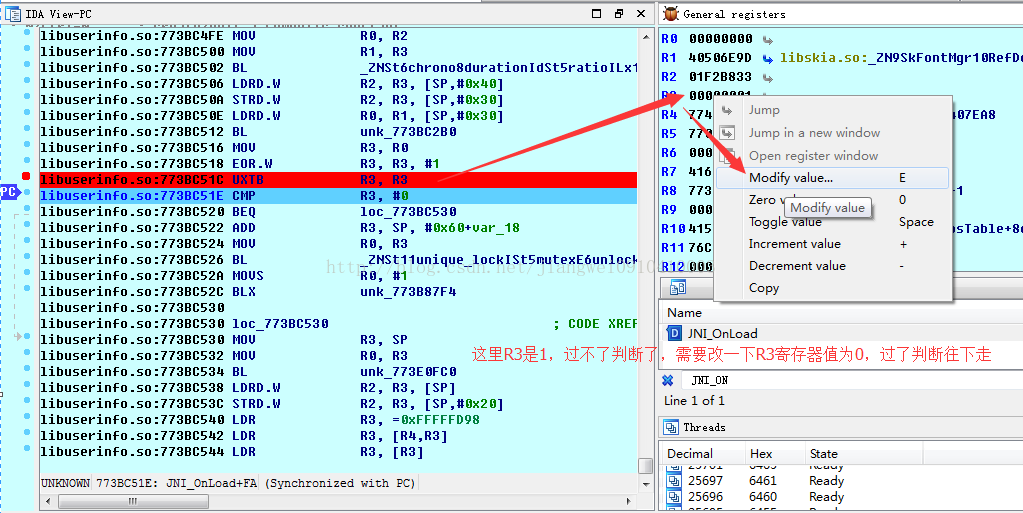The image size is (1023, 513).
Task: Click the disassembly vertical scrollbar down arrow
Action: point(645,484)
